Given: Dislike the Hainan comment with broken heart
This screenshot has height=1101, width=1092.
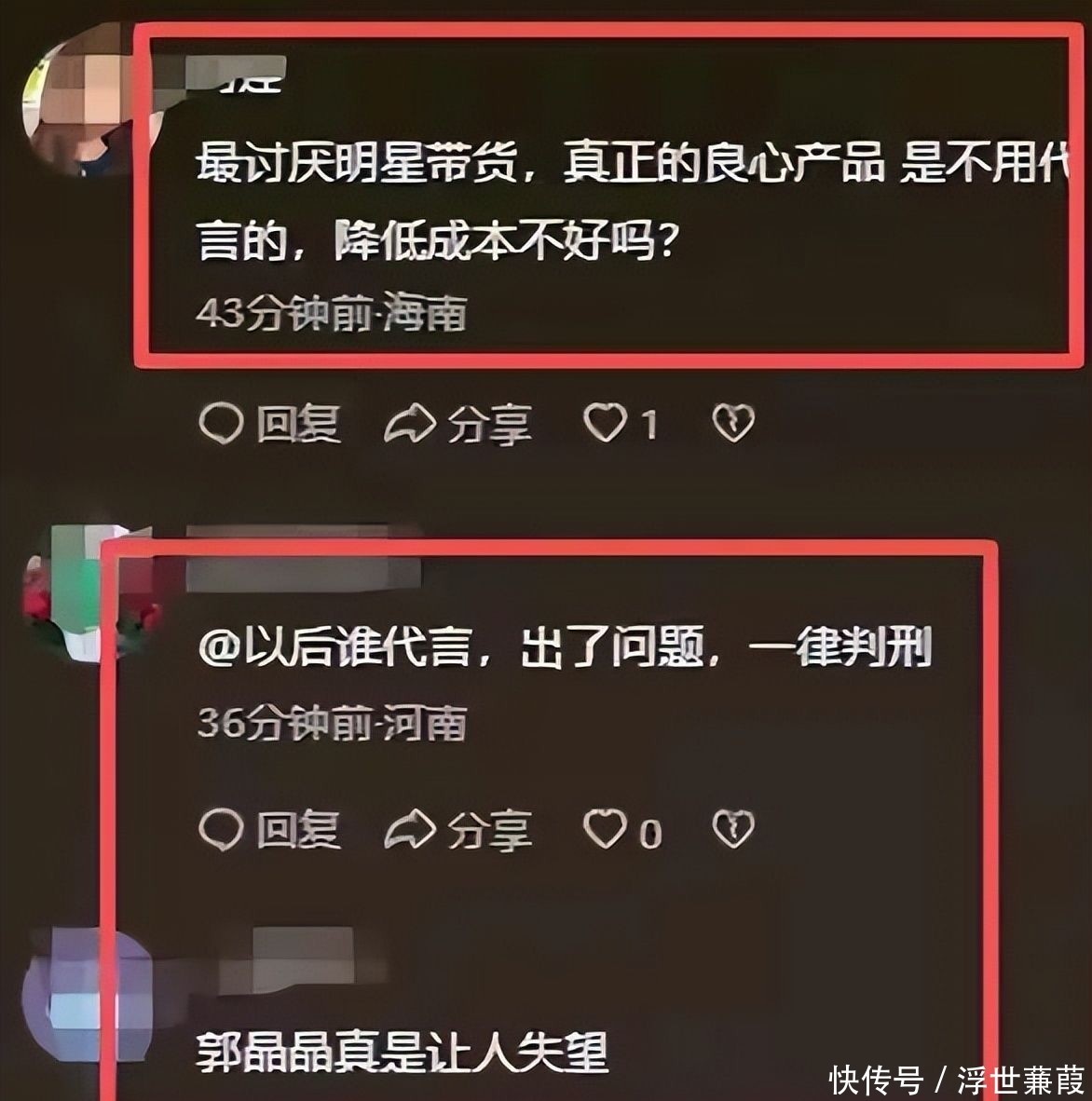Looking at the screenshot, I should tap(733, 424).
